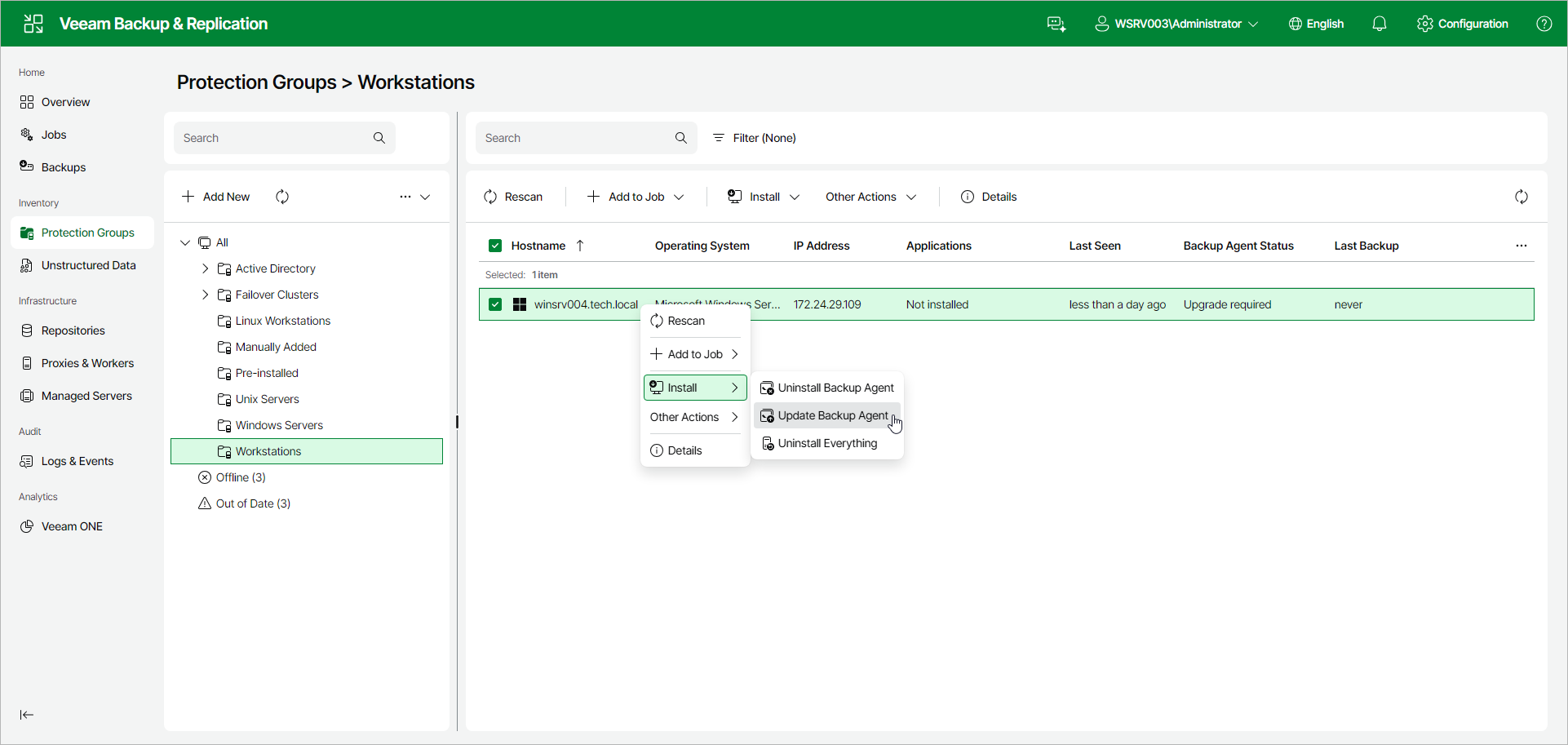Open the remote console icon in header
1568x745 pixels.
1056,24
